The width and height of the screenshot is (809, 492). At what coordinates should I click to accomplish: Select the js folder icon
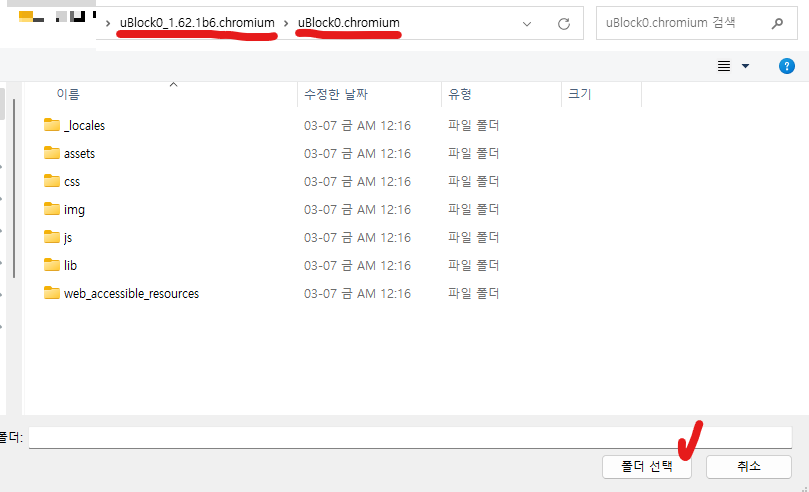pyautogui.click(x=52, y=237)
